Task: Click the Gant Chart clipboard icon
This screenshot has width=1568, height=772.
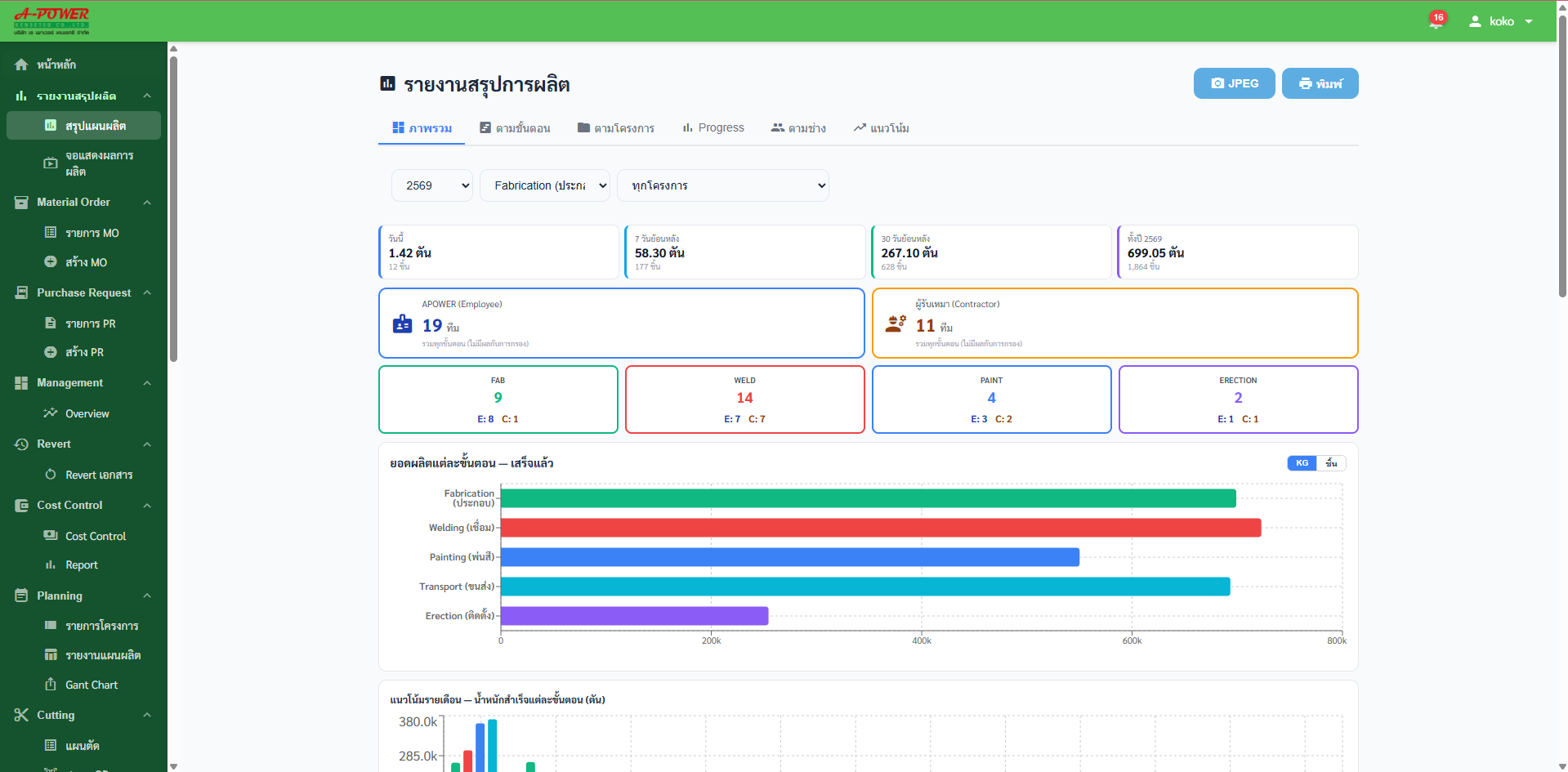Action: (51, 685)
